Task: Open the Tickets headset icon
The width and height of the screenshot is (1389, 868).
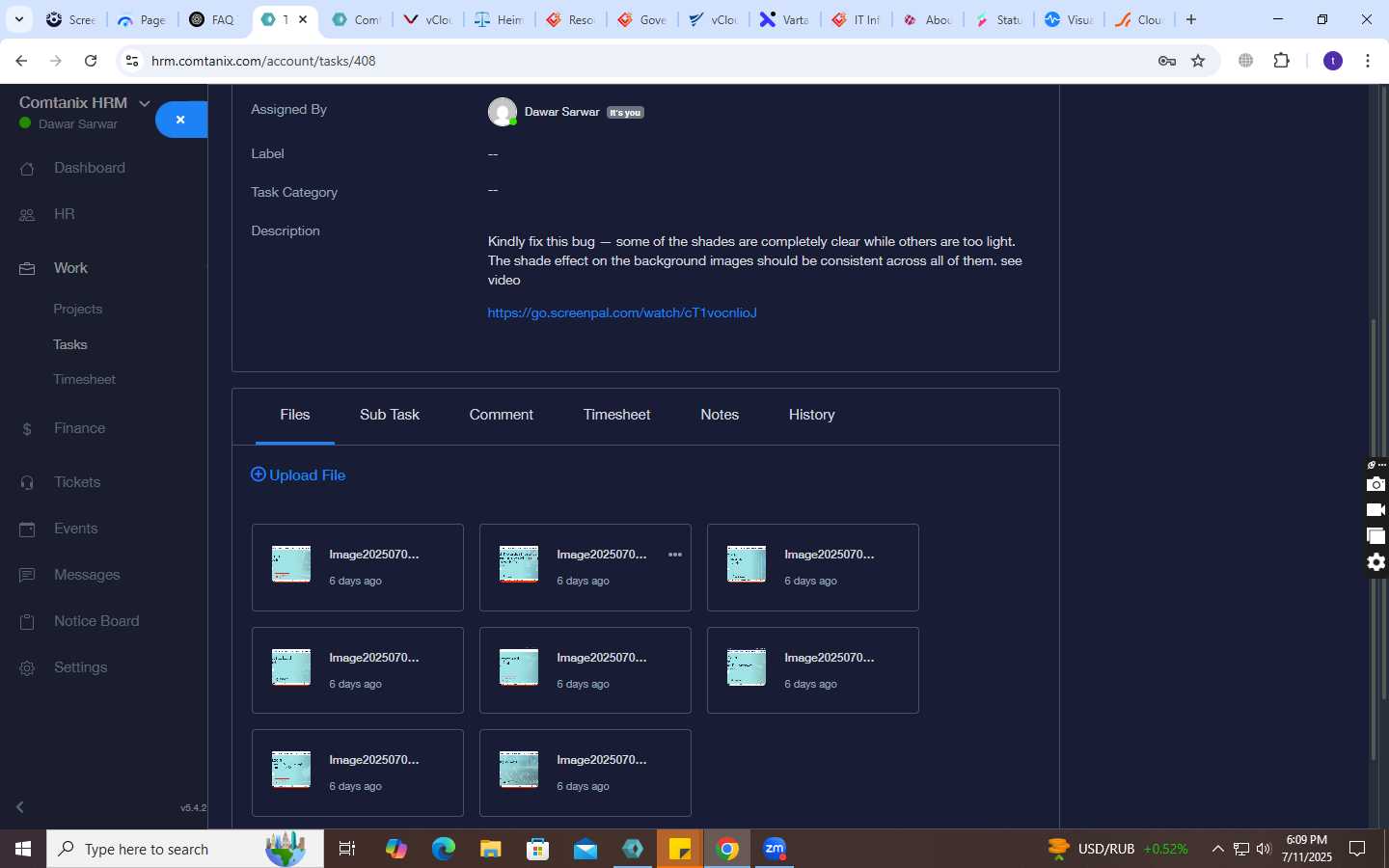Action: 27,483
